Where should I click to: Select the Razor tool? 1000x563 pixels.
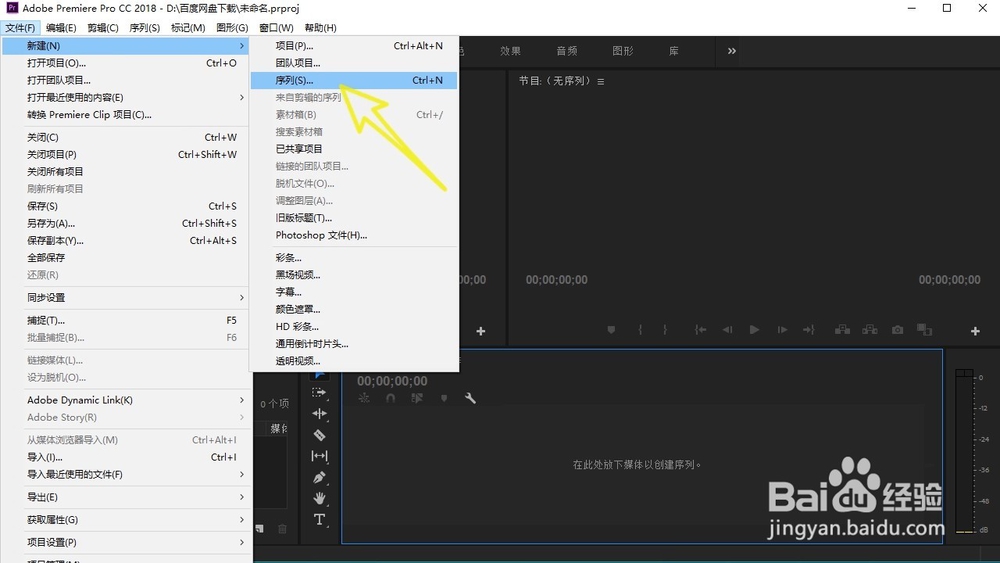coord(319,435)
